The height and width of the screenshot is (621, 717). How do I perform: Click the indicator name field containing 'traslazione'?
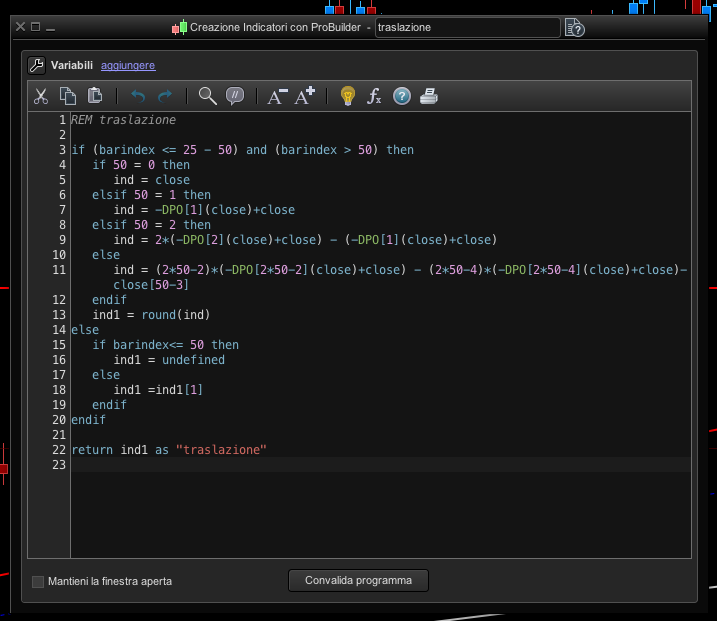[465, 28]
